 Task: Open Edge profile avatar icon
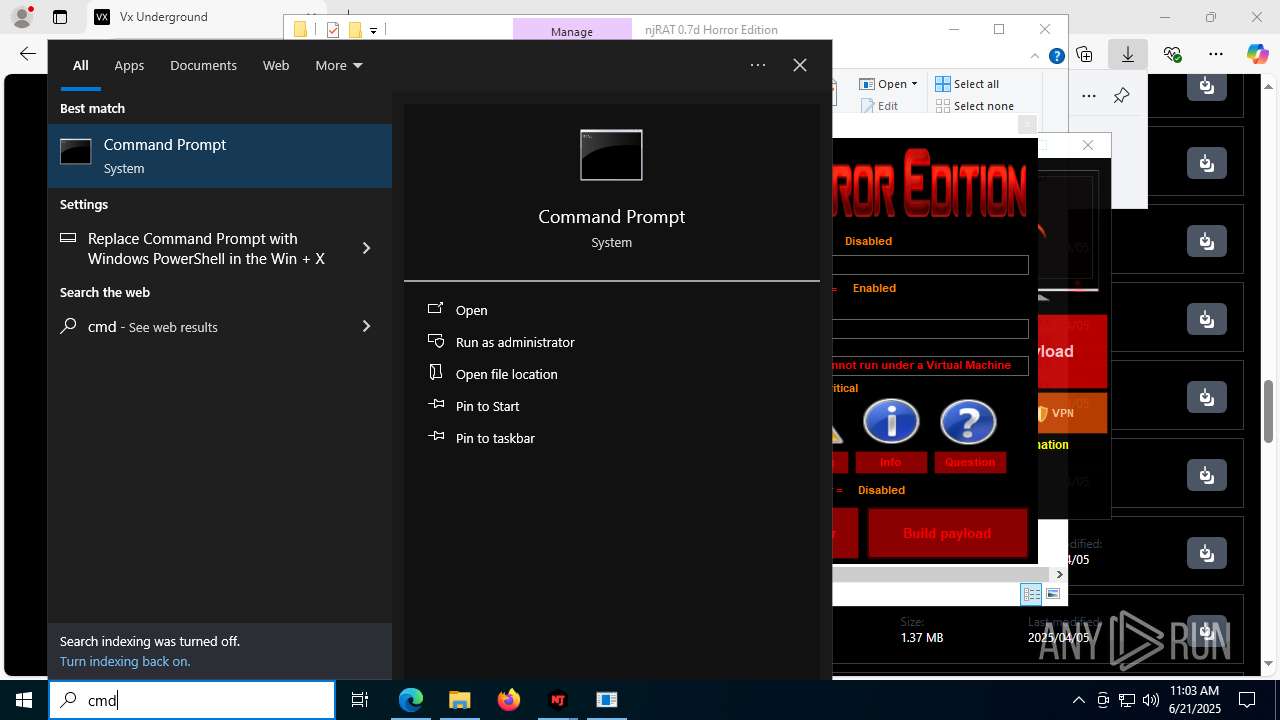point(22,17)
